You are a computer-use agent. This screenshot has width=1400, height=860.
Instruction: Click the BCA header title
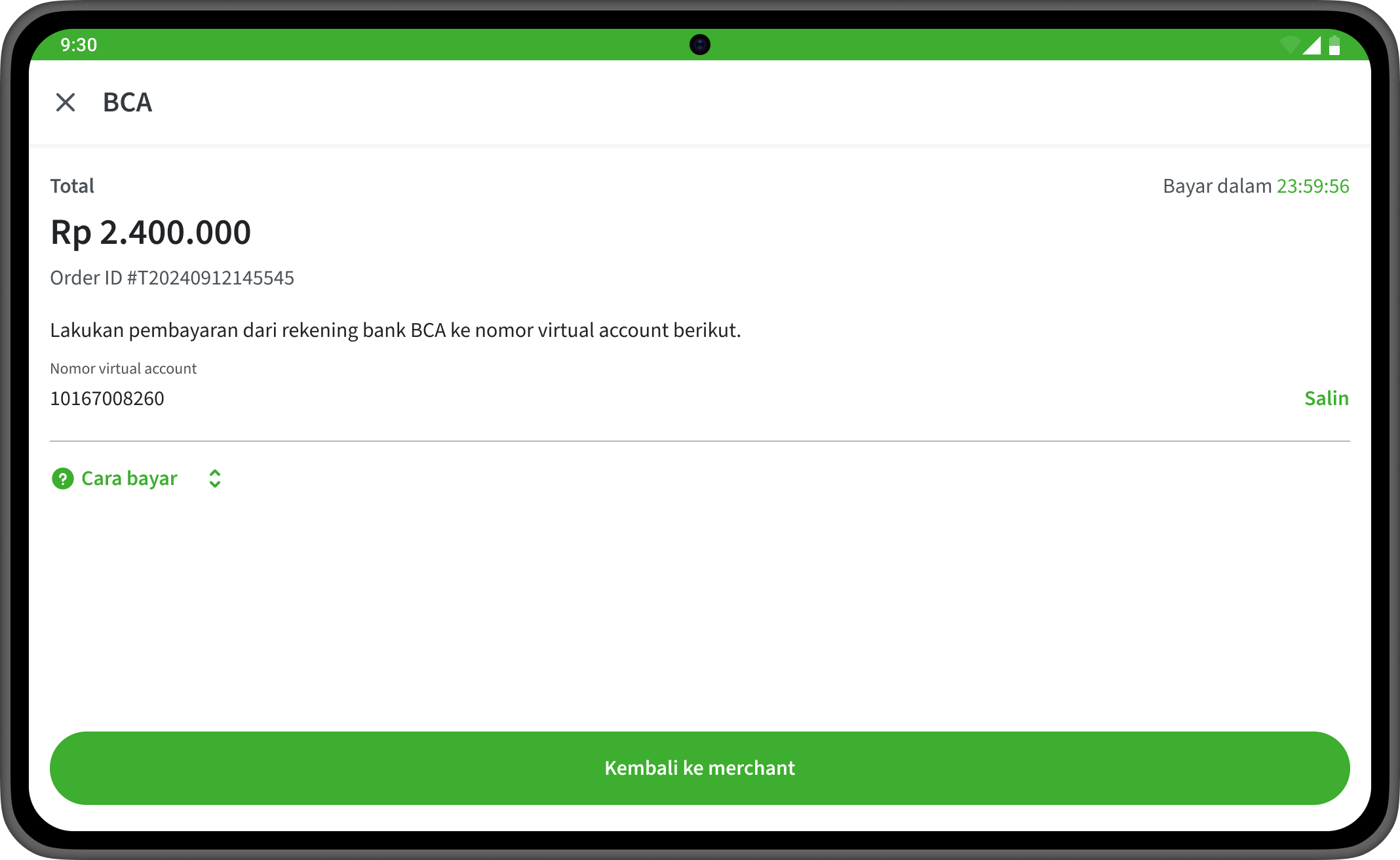(127, 102)
